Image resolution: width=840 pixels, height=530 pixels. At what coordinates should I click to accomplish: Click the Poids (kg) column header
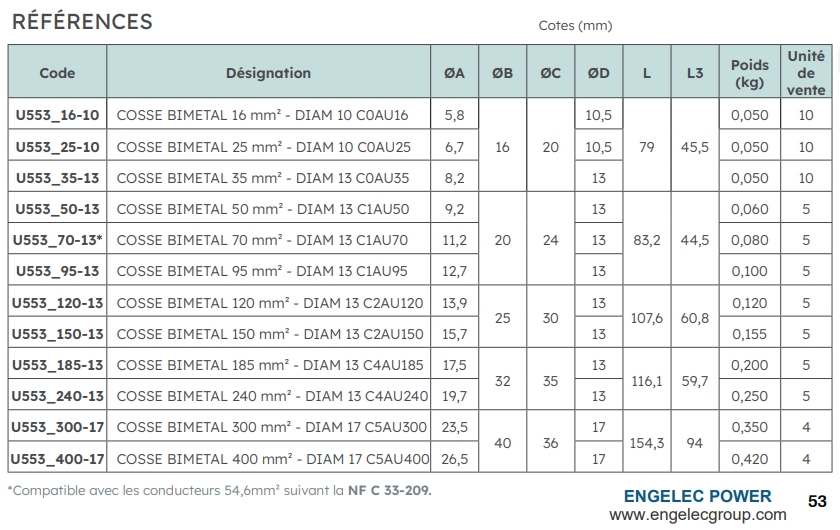click(x=750, y=73)
